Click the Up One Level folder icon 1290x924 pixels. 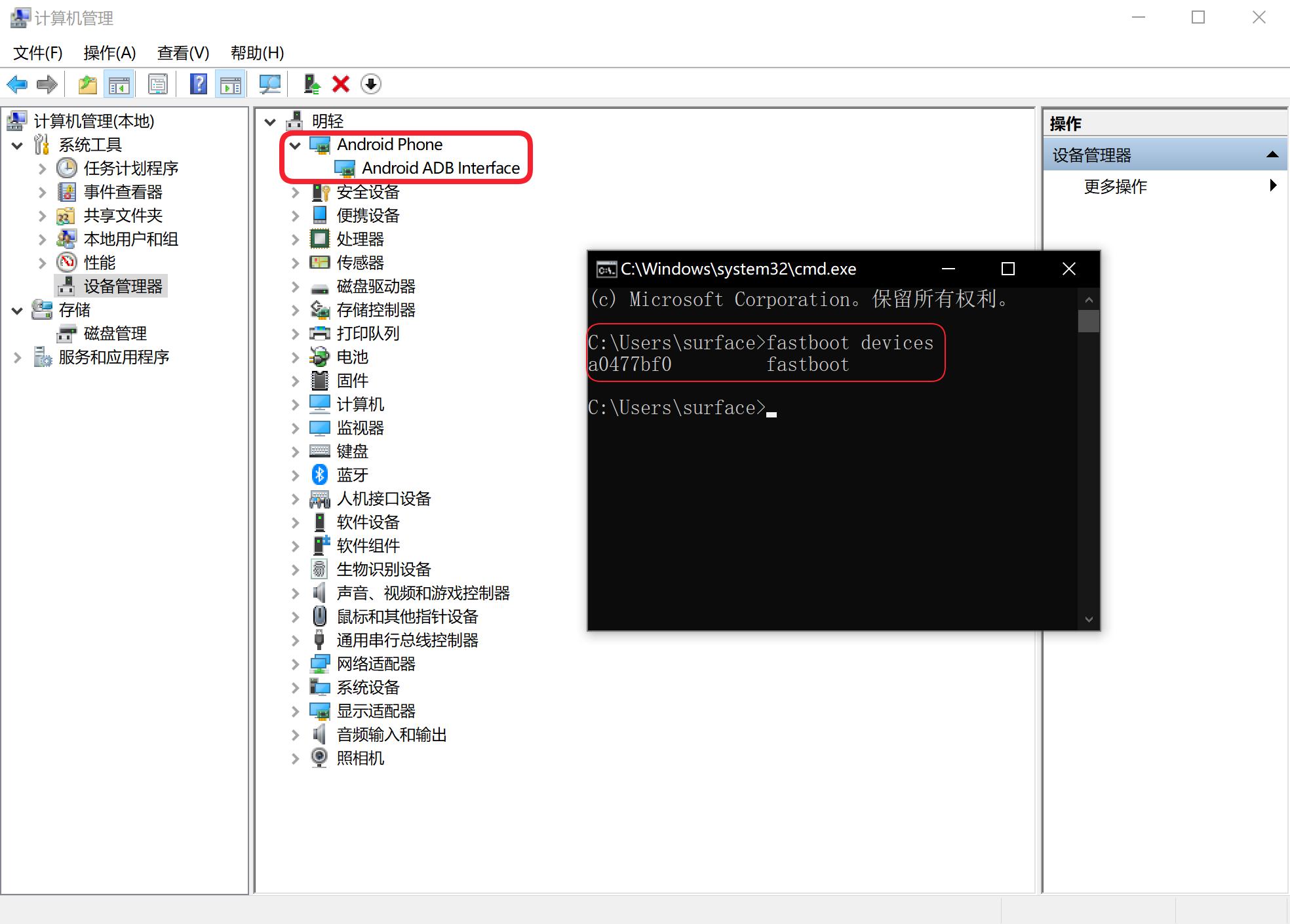pos(87,84)
